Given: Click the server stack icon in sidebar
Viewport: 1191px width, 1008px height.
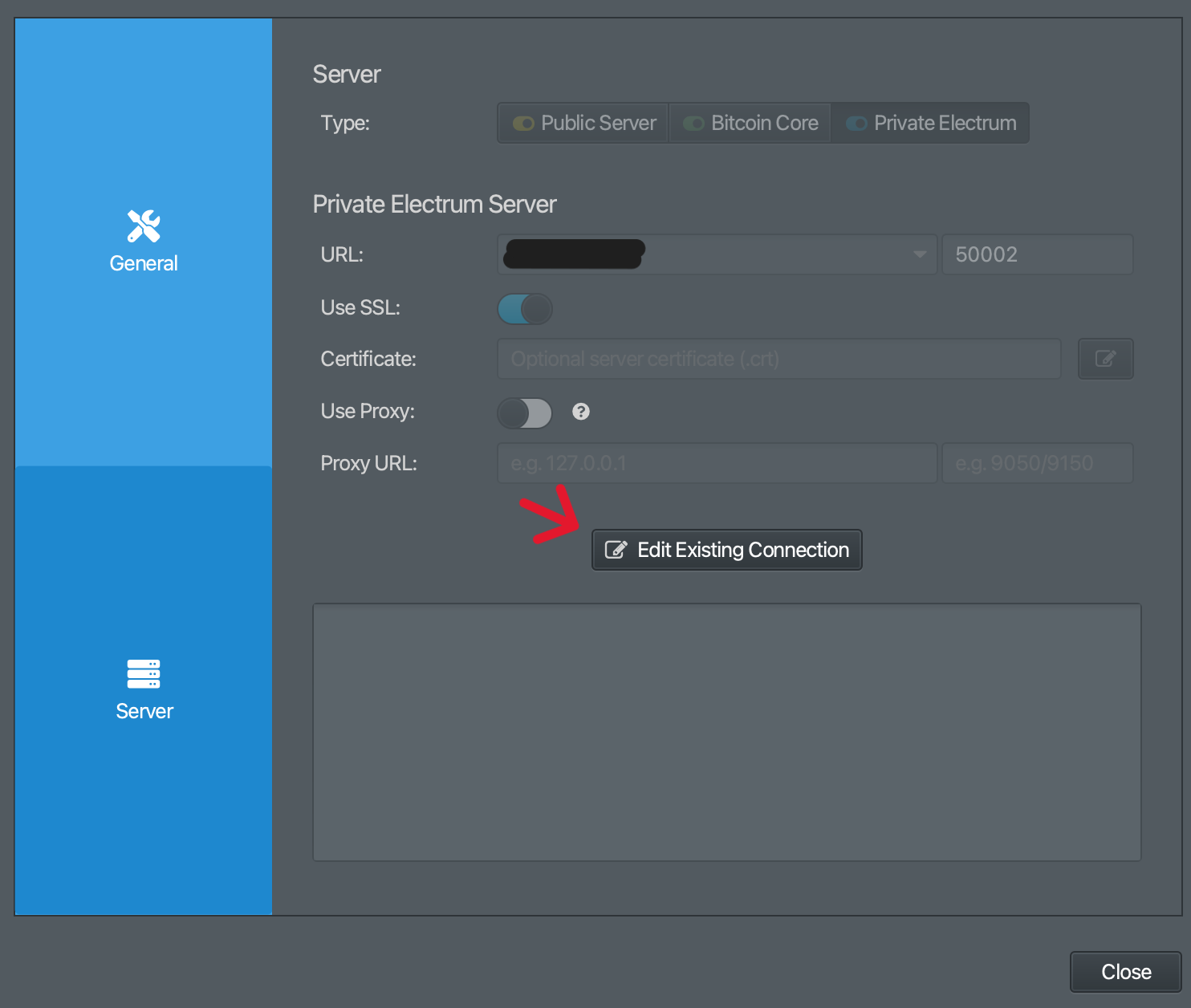Looking at the screenshot, I should [x=143, y=674].
